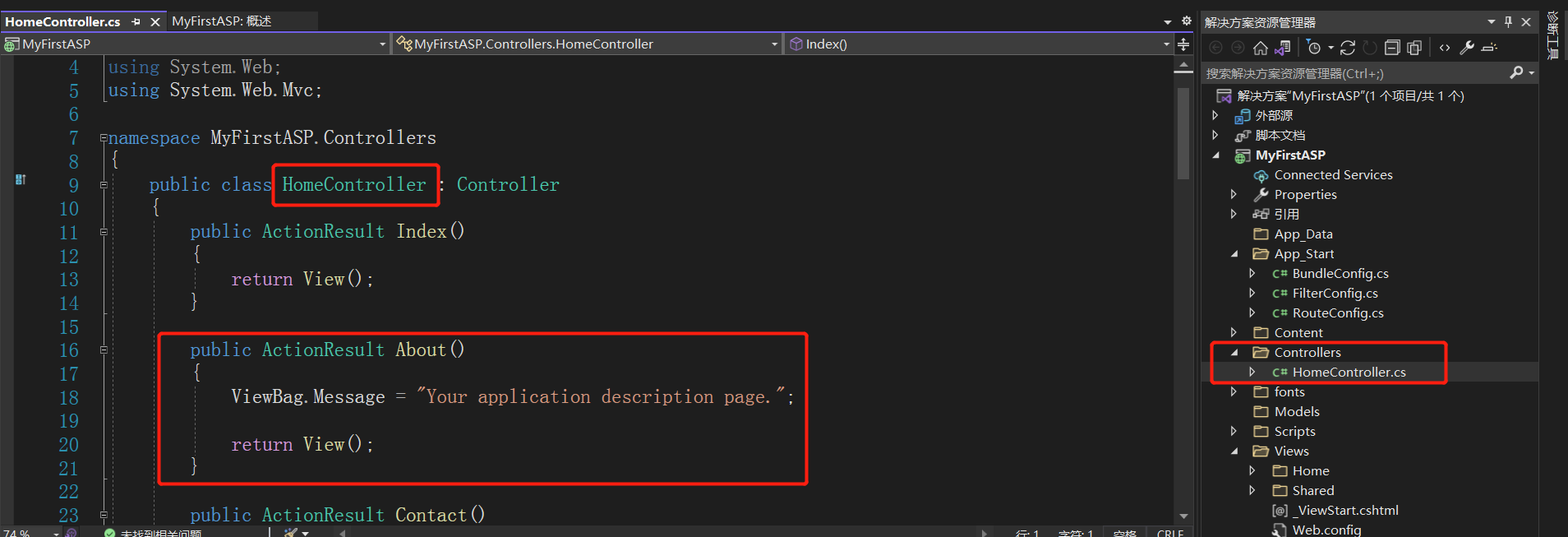Screen dimensions: 1568x537
Task: Collapse the Controllers folder
Action: coord(1234,353)
